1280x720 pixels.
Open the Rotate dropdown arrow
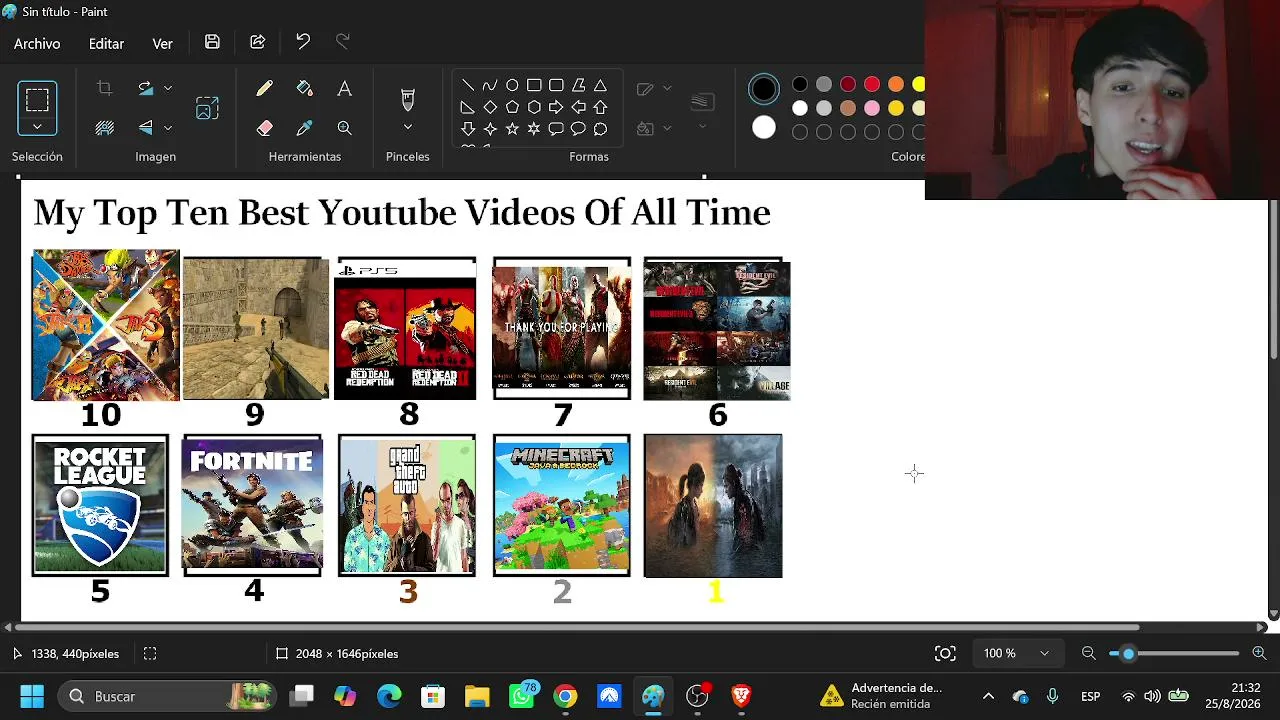click(167, 88)
